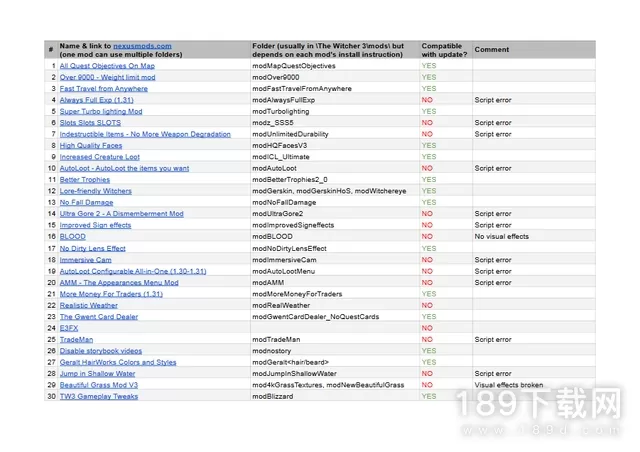Open No Dirty Lens Effect link

tap(92, 248)
